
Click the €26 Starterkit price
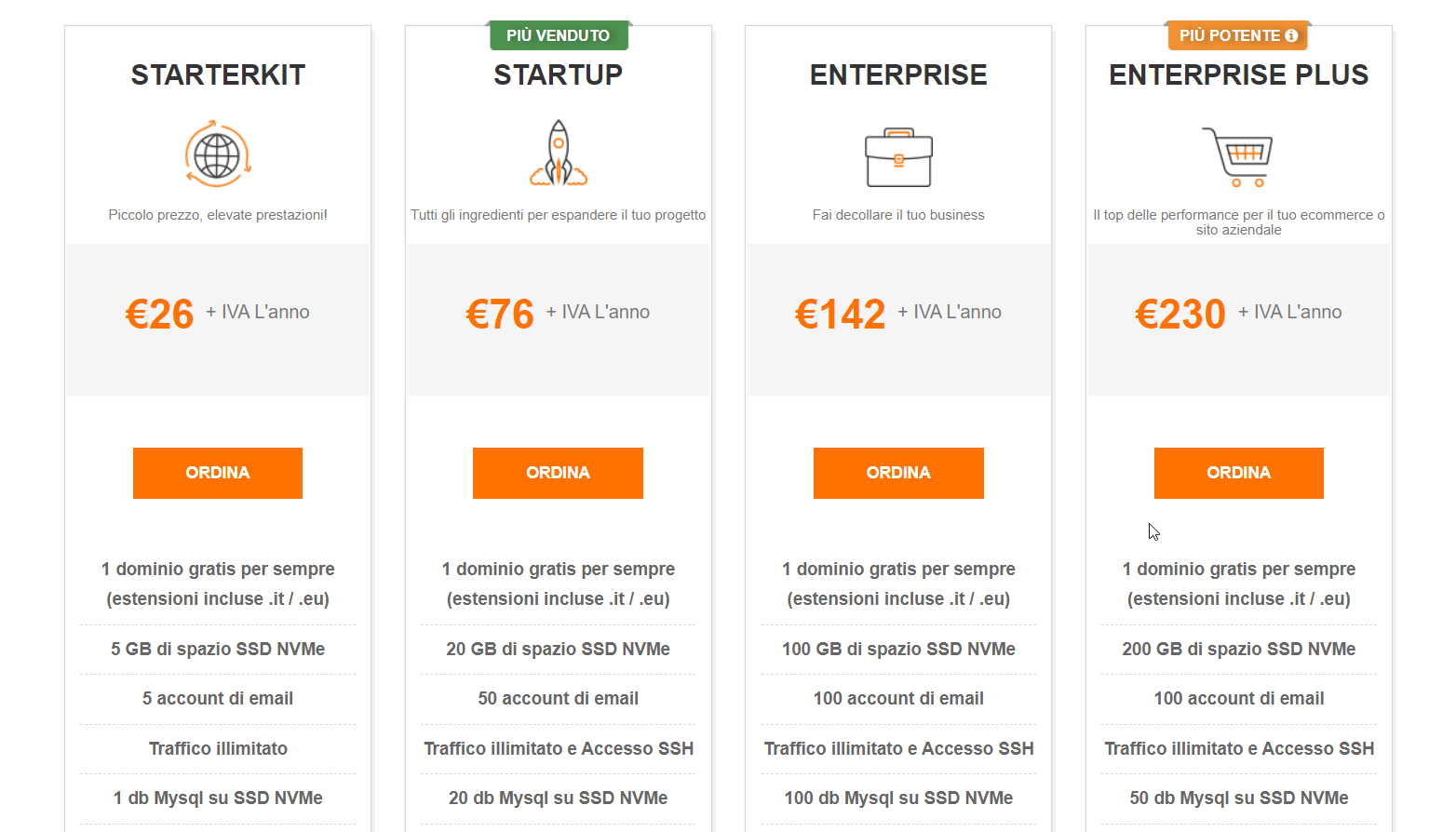point(160,315)
